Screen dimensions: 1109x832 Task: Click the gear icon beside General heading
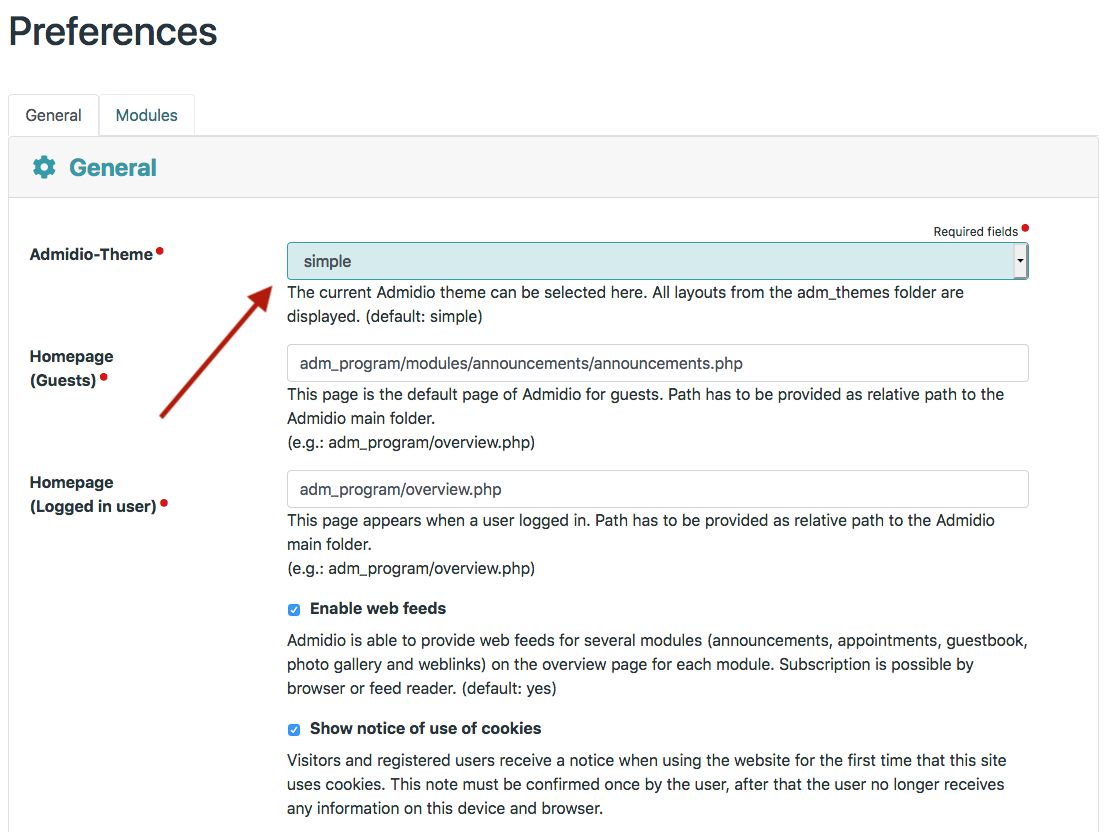click(44, 167)
